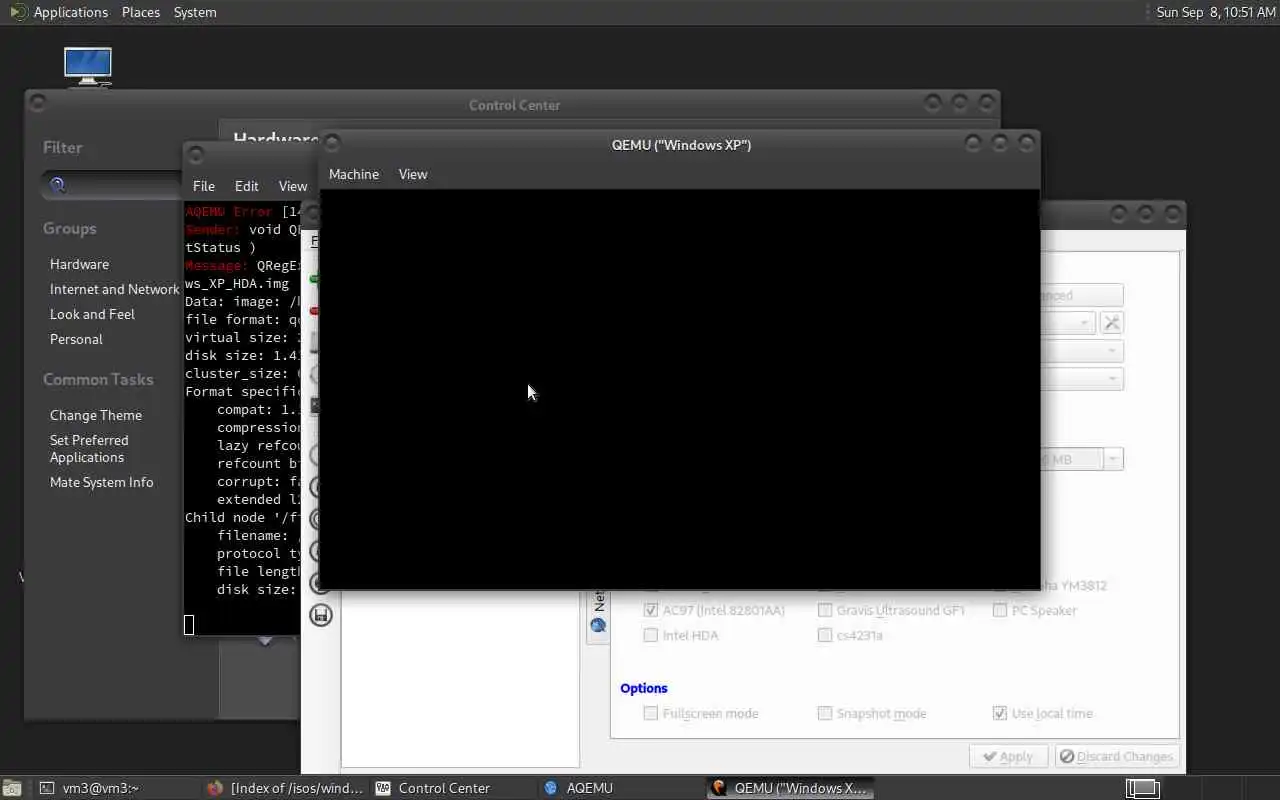Click the Discard Changes button
Screen dimensions: 1280x800
[x=1116, y=756]
